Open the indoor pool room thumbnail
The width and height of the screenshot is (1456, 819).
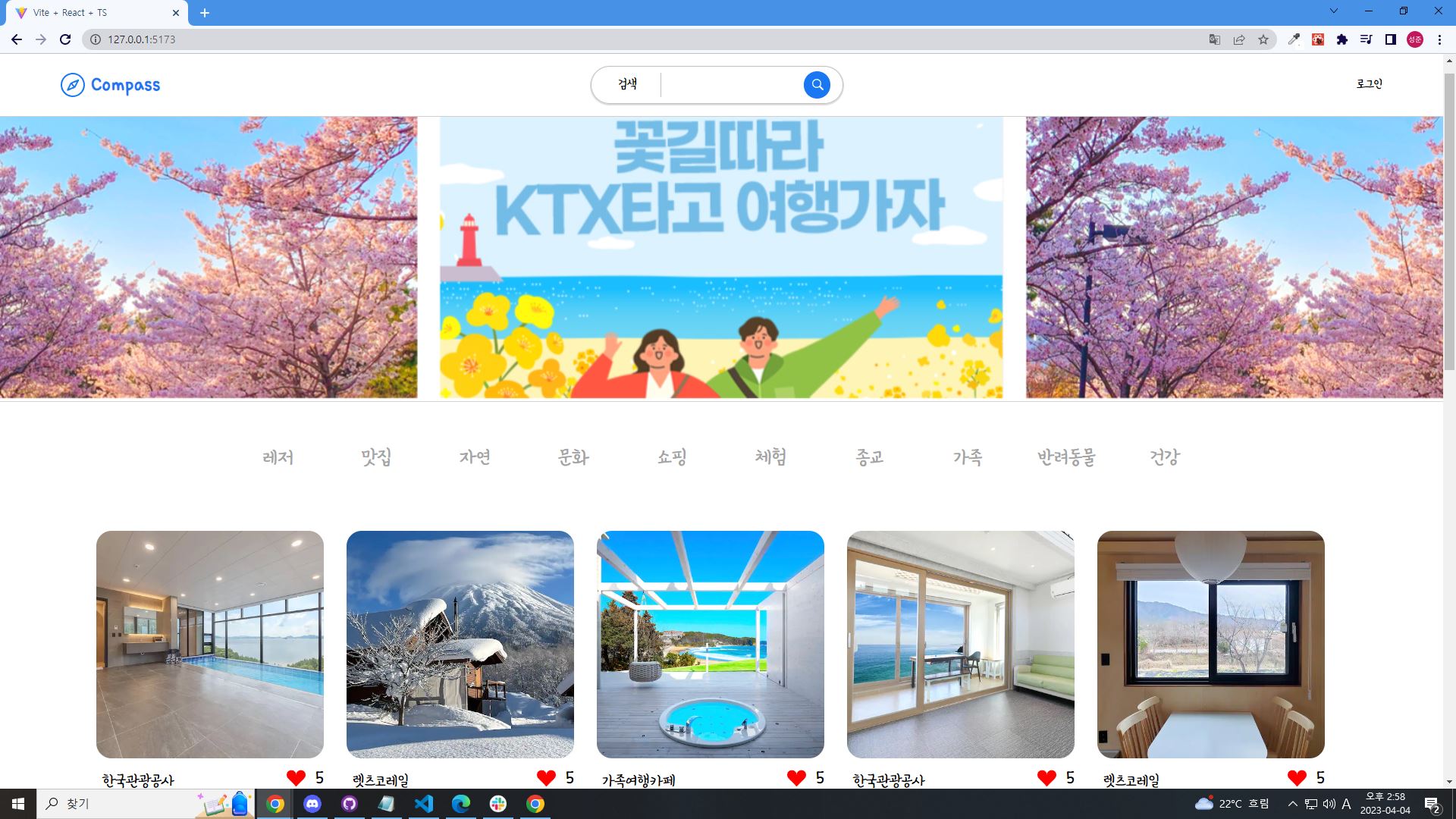coord(210,645)
